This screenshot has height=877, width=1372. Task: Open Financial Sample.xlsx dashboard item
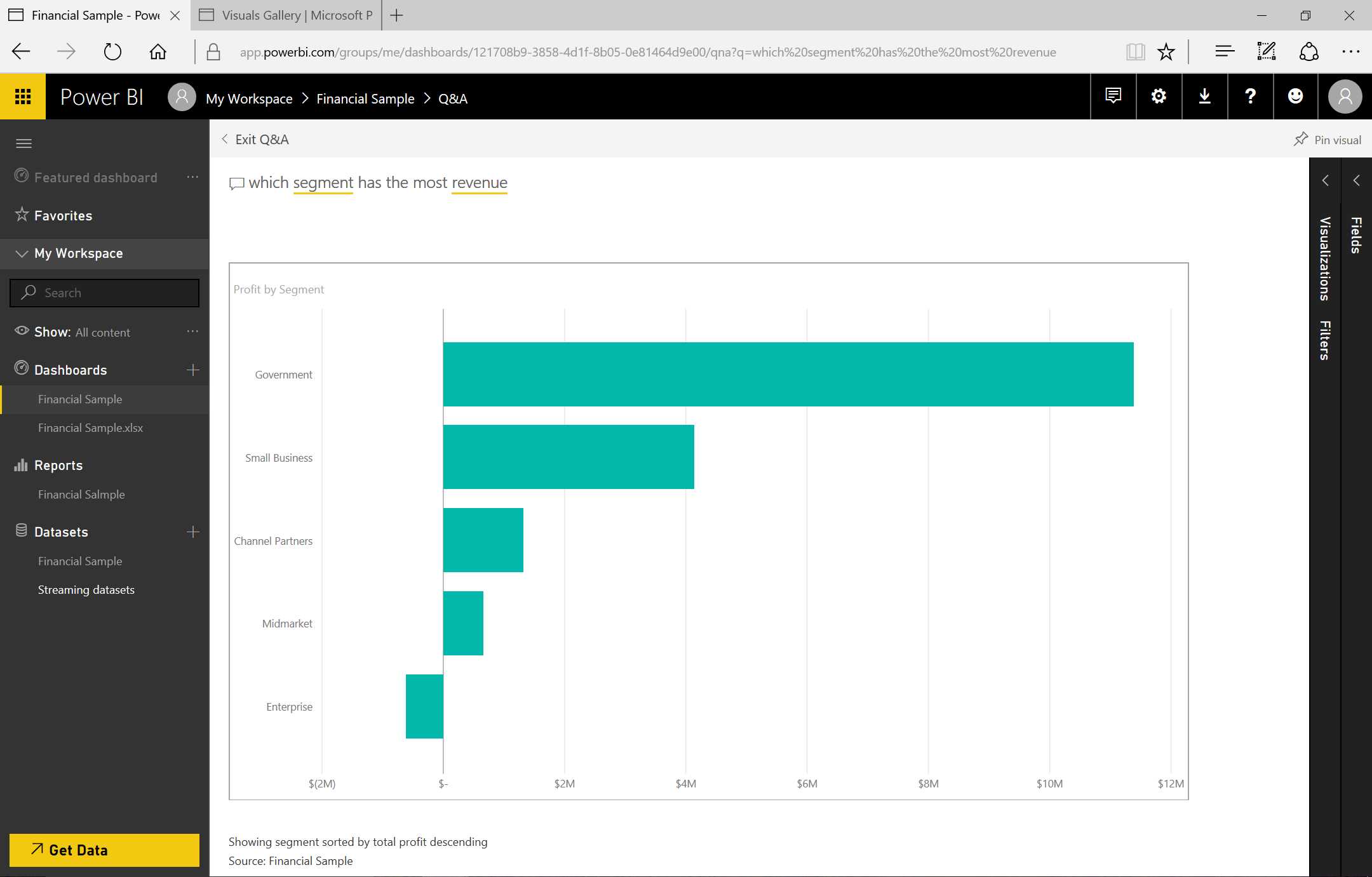pyautogui.click(x=90, y=428)
